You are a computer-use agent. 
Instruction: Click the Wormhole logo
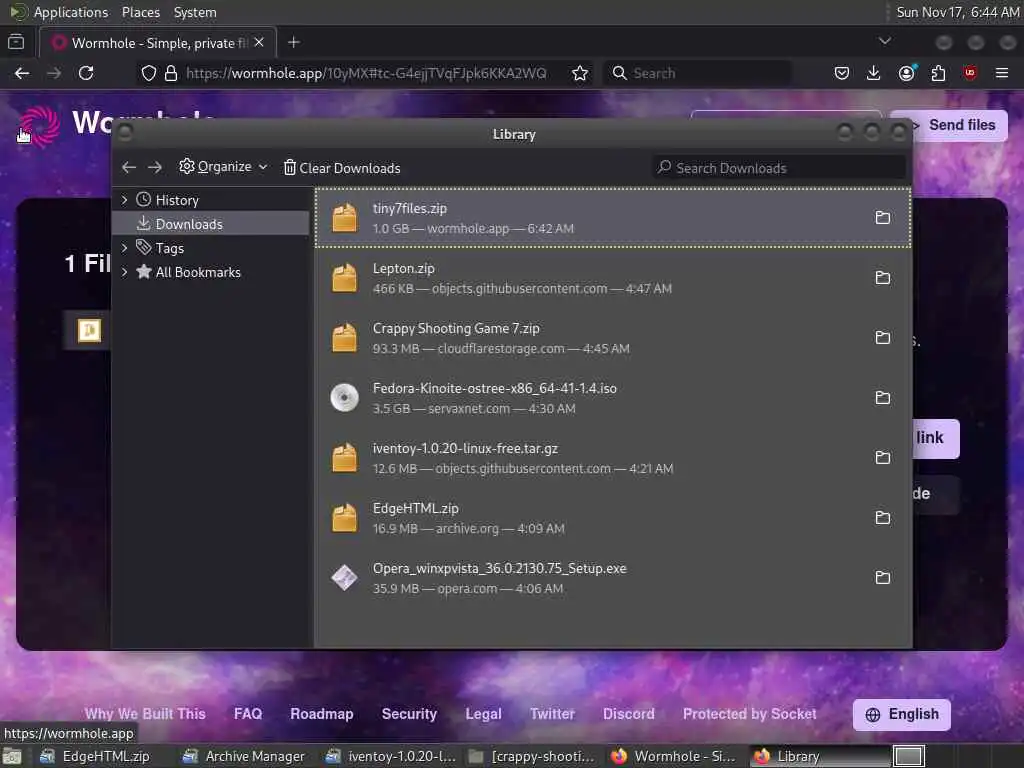tap(40, 125)
